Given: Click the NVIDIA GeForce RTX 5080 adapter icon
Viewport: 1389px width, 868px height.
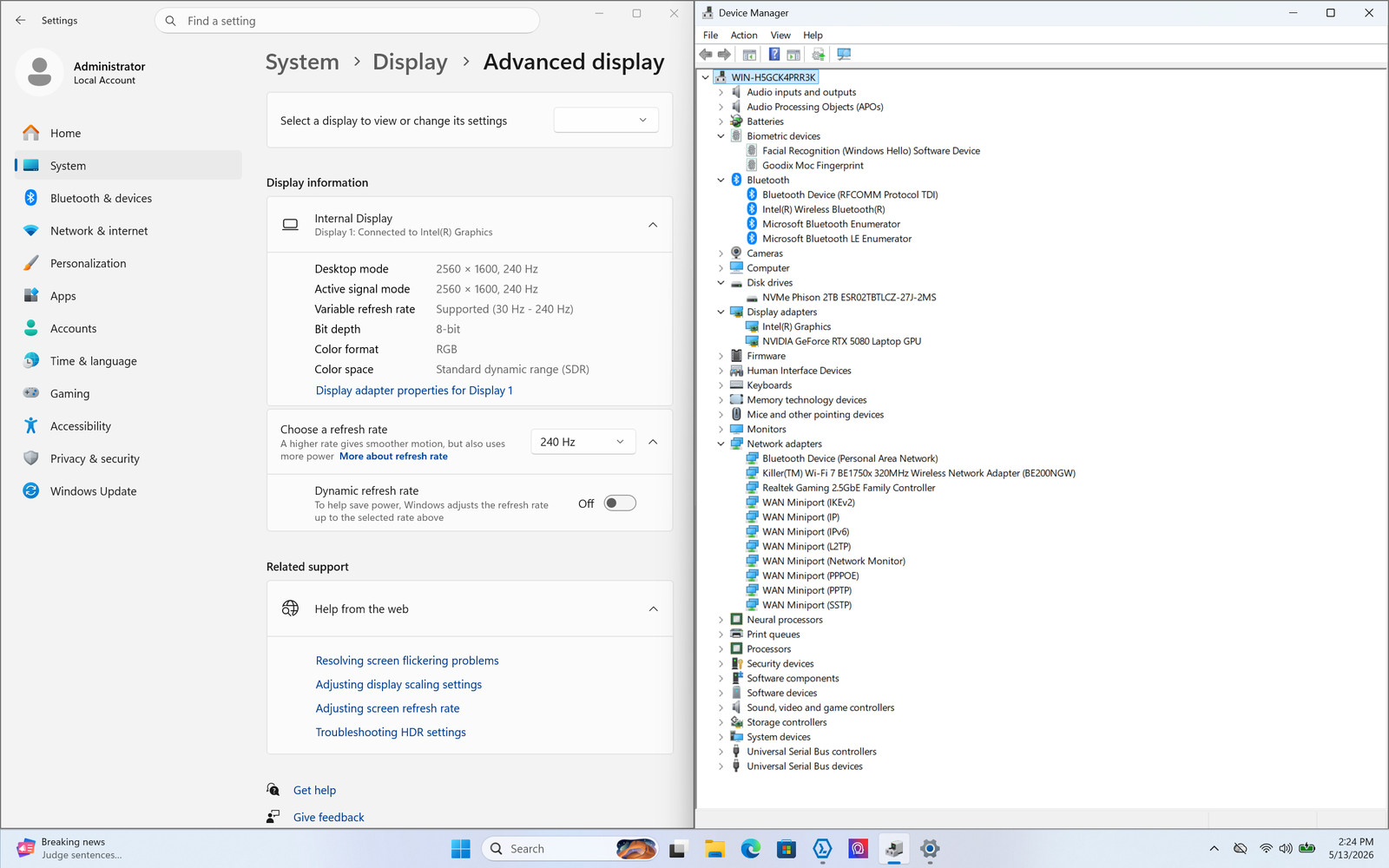Looking at the screenshot, I should point(752,341).
